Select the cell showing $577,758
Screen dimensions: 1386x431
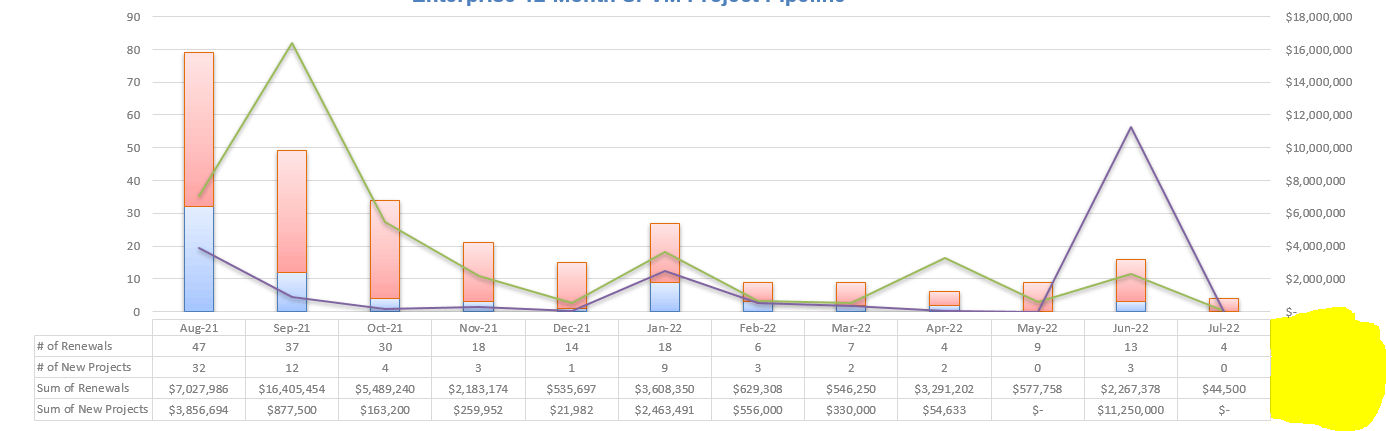click(1037, 388)
